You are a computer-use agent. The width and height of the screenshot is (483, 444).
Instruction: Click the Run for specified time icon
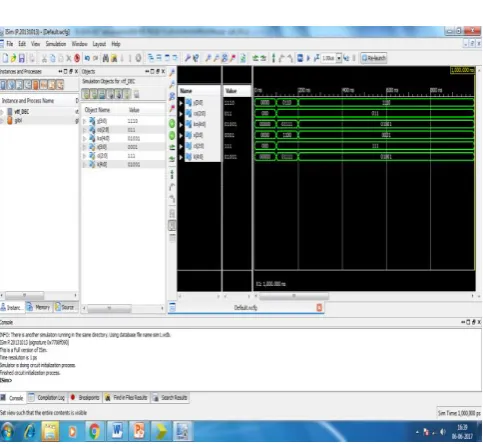(316, 58)
